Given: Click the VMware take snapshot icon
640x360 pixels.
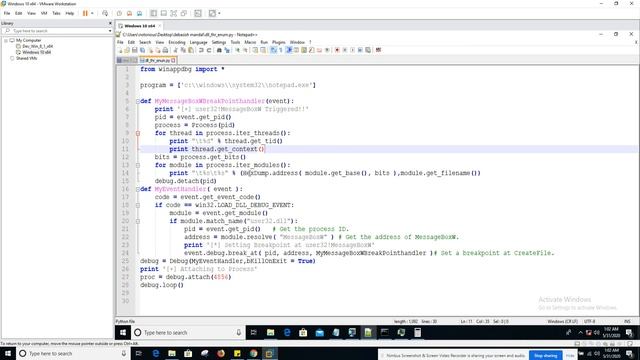Looking at the screenshot, I should (119, 13).
